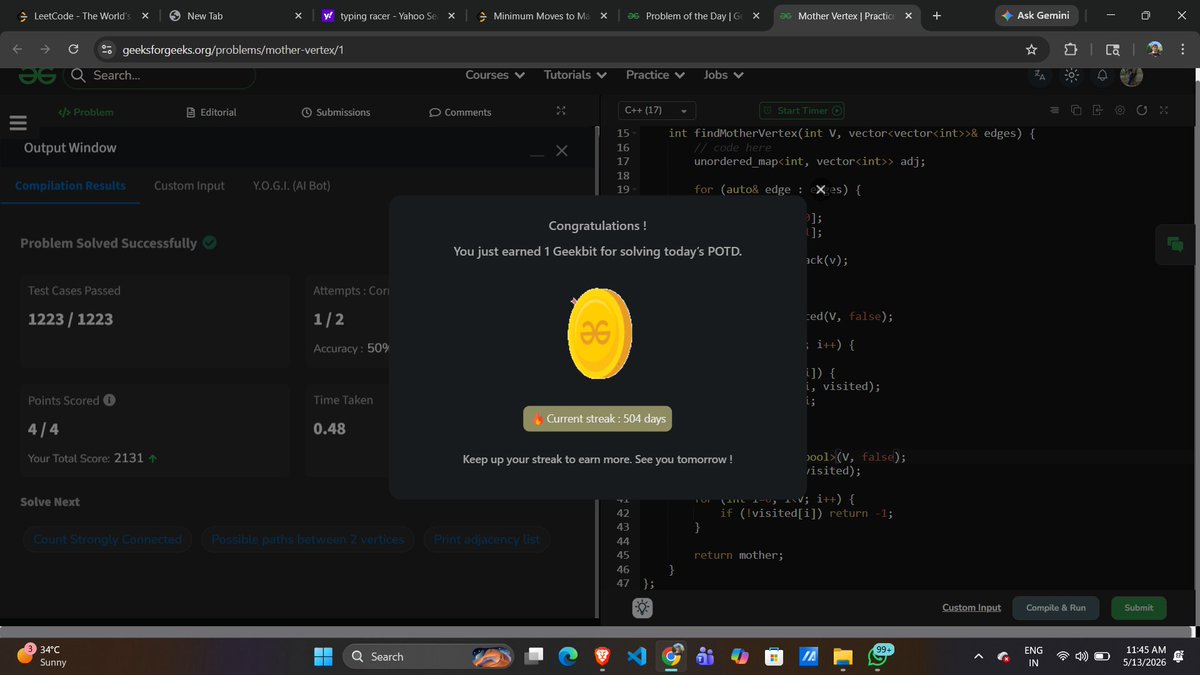
Task: Close the Output Window panel
Action: coord(561,150)
